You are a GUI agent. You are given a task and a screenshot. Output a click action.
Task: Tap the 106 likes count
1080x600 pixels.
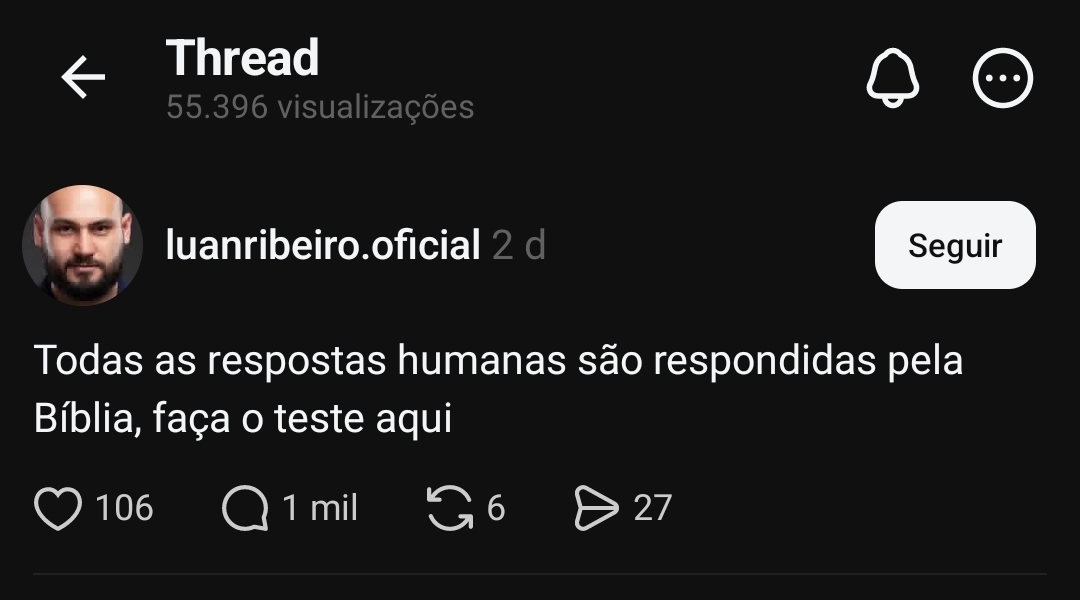[124, 508]
